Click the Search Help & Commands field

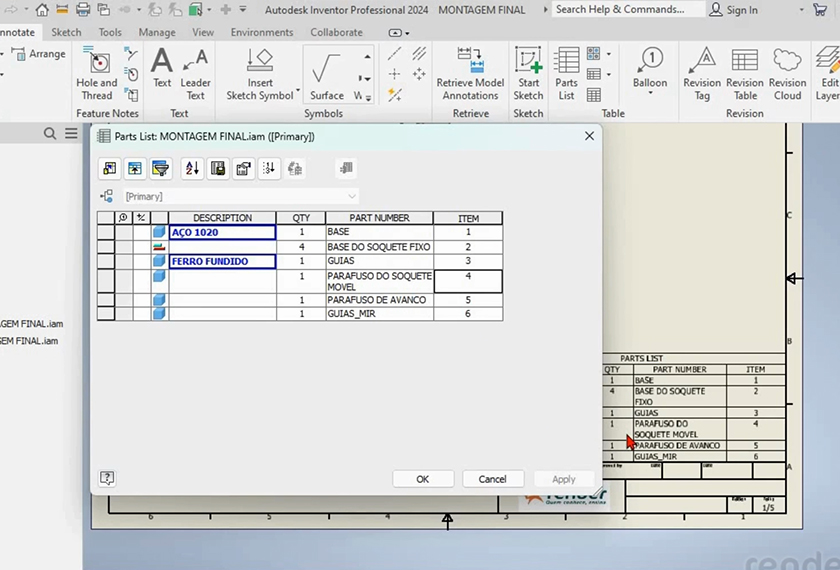pos(620,9)
